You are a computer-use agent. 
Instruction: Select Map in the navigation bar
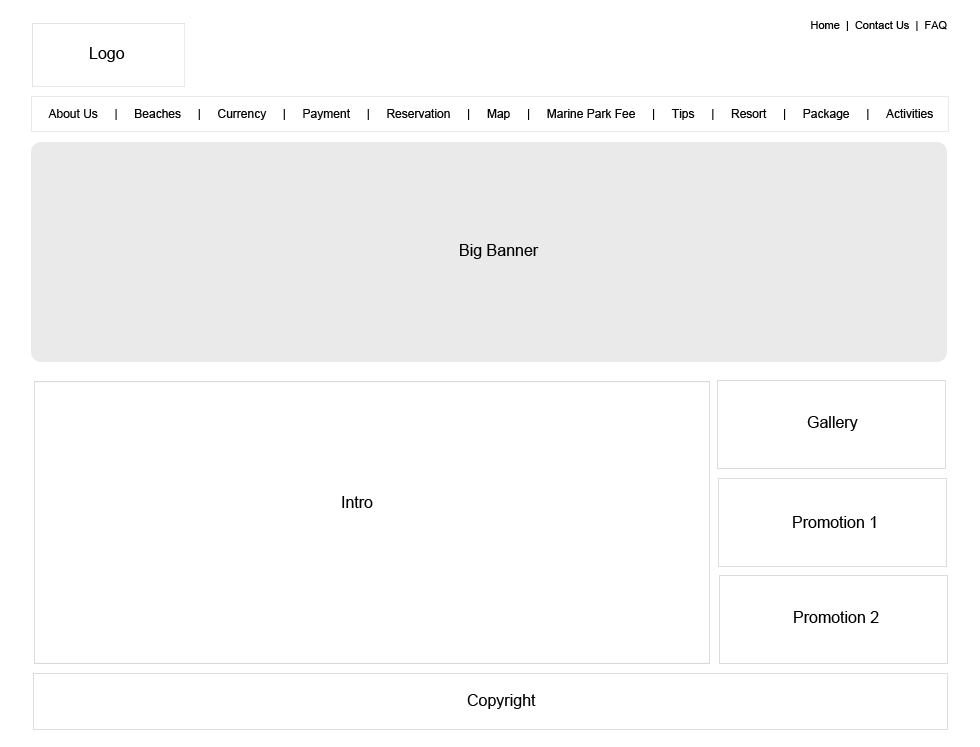point(498,114)
